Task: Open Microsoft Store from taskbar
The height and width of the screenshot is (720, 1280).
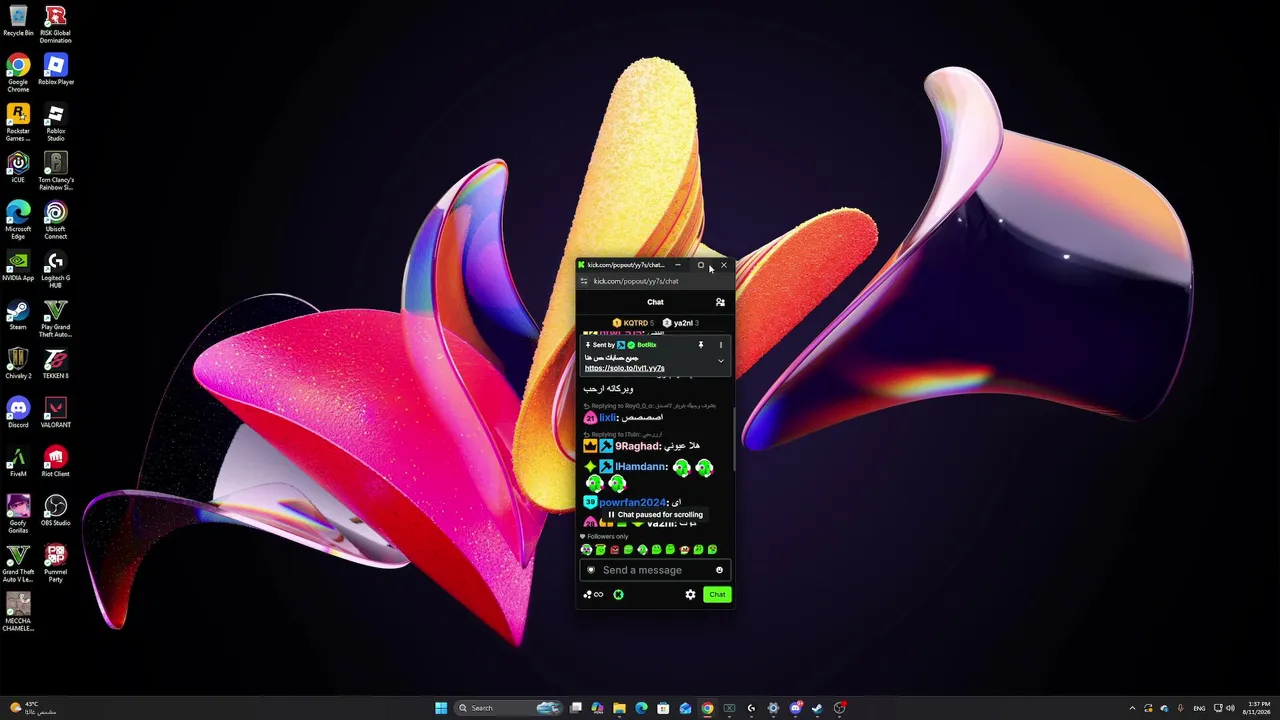Action: [x=663, y=708]
